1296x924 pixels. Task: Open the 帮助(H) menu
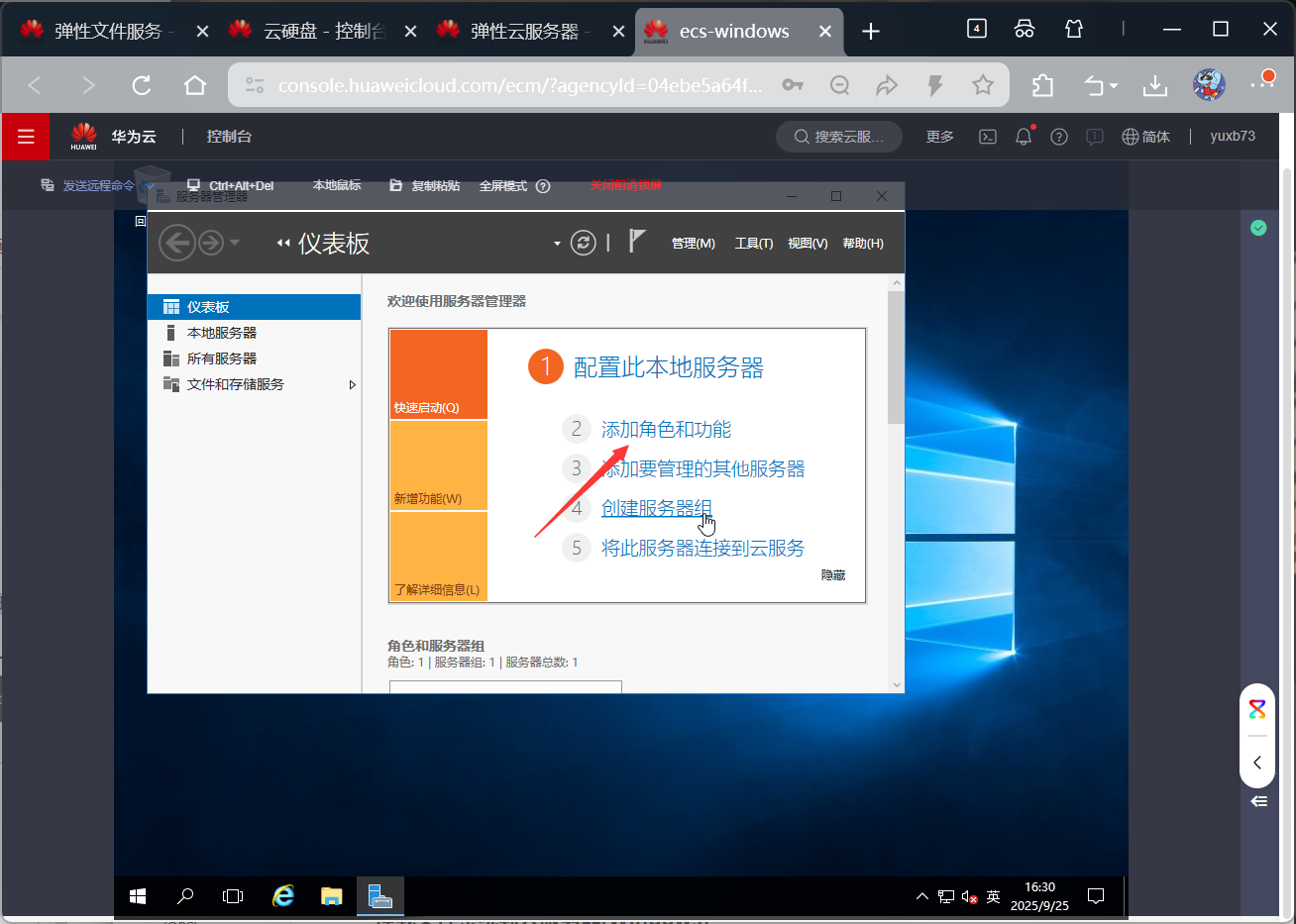pyautogui.click(x=863, y=244)
